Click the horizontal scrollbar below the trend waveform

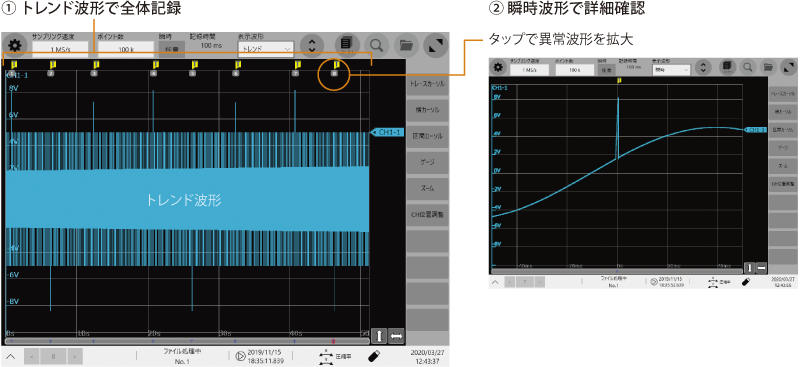point(187,340)
